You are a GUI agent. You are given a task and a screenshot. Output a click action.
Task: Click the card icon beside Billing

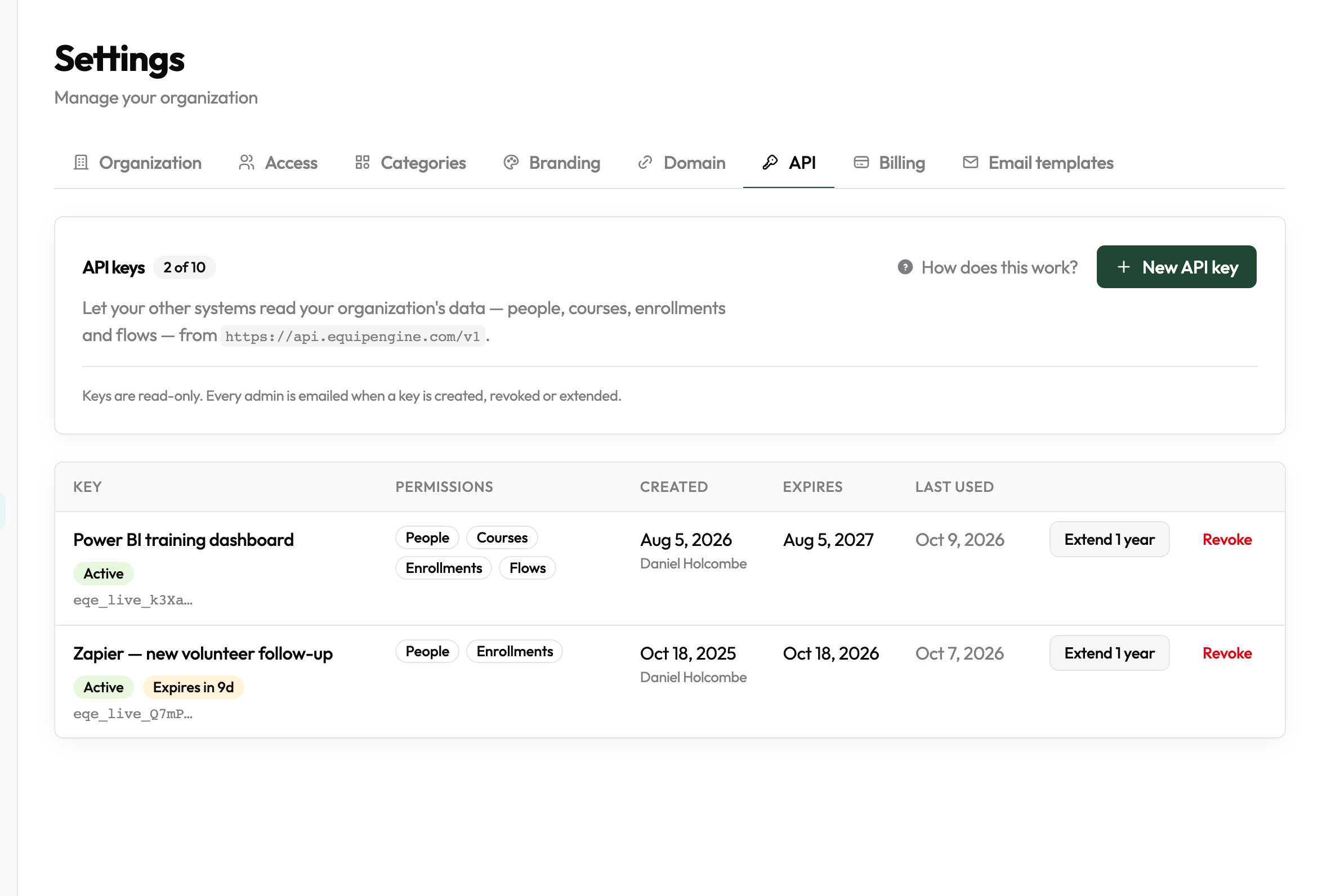click(861, 163)
